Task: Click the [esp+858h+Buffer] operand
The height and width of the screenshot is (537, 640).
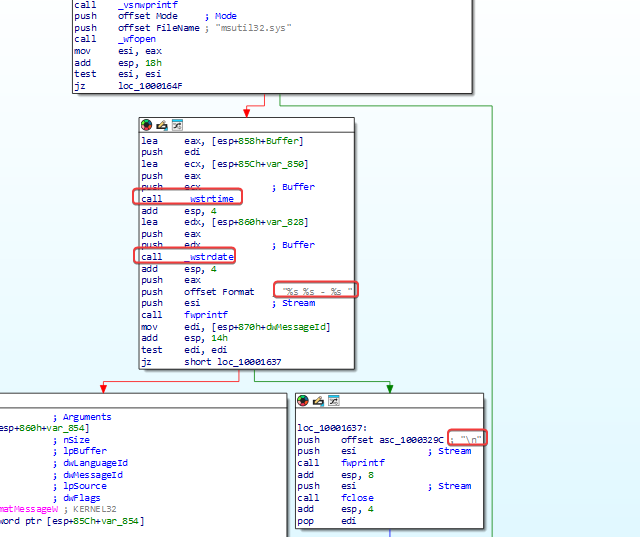Action: point(257,141)
